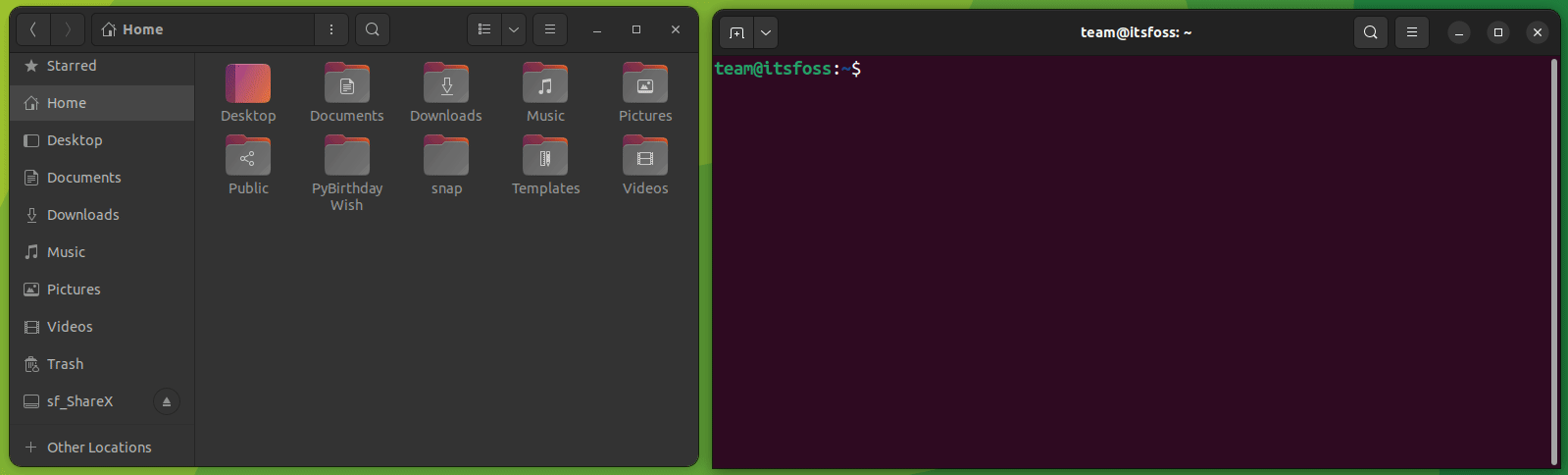Open the PyBirthday Wish folder
Viewport: 1568px width, 475px height.
347,158
